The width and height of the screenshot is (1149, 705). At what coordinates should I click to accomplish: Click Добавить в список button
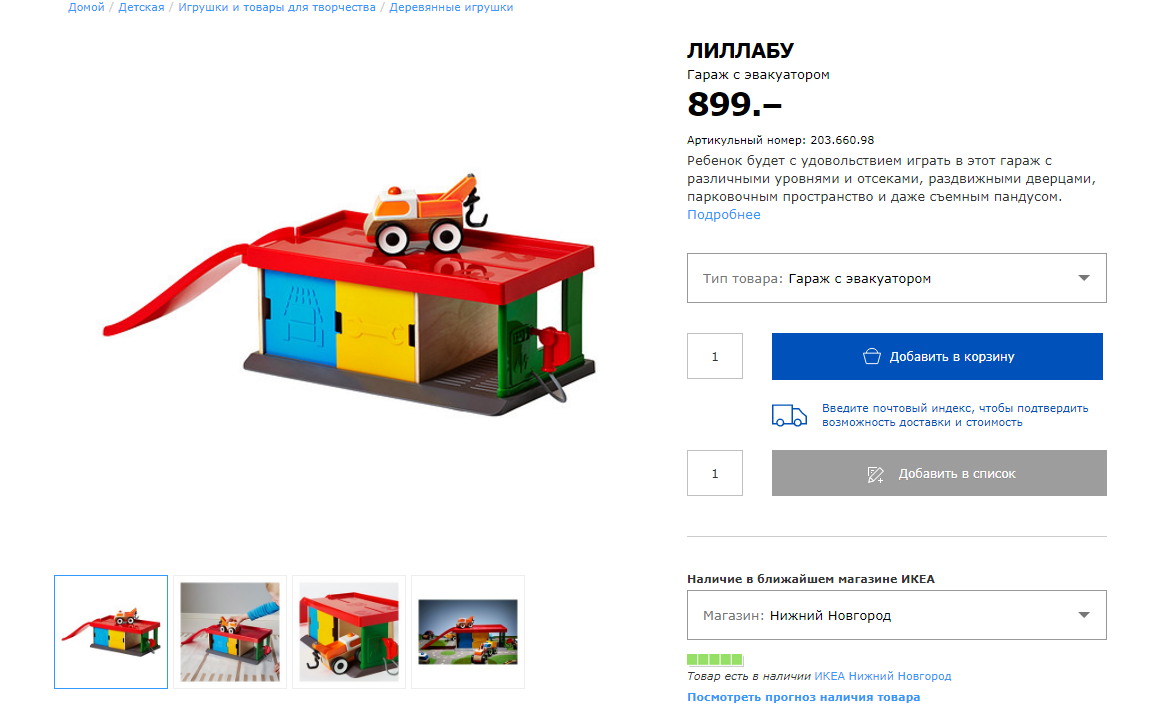(939, 473)
